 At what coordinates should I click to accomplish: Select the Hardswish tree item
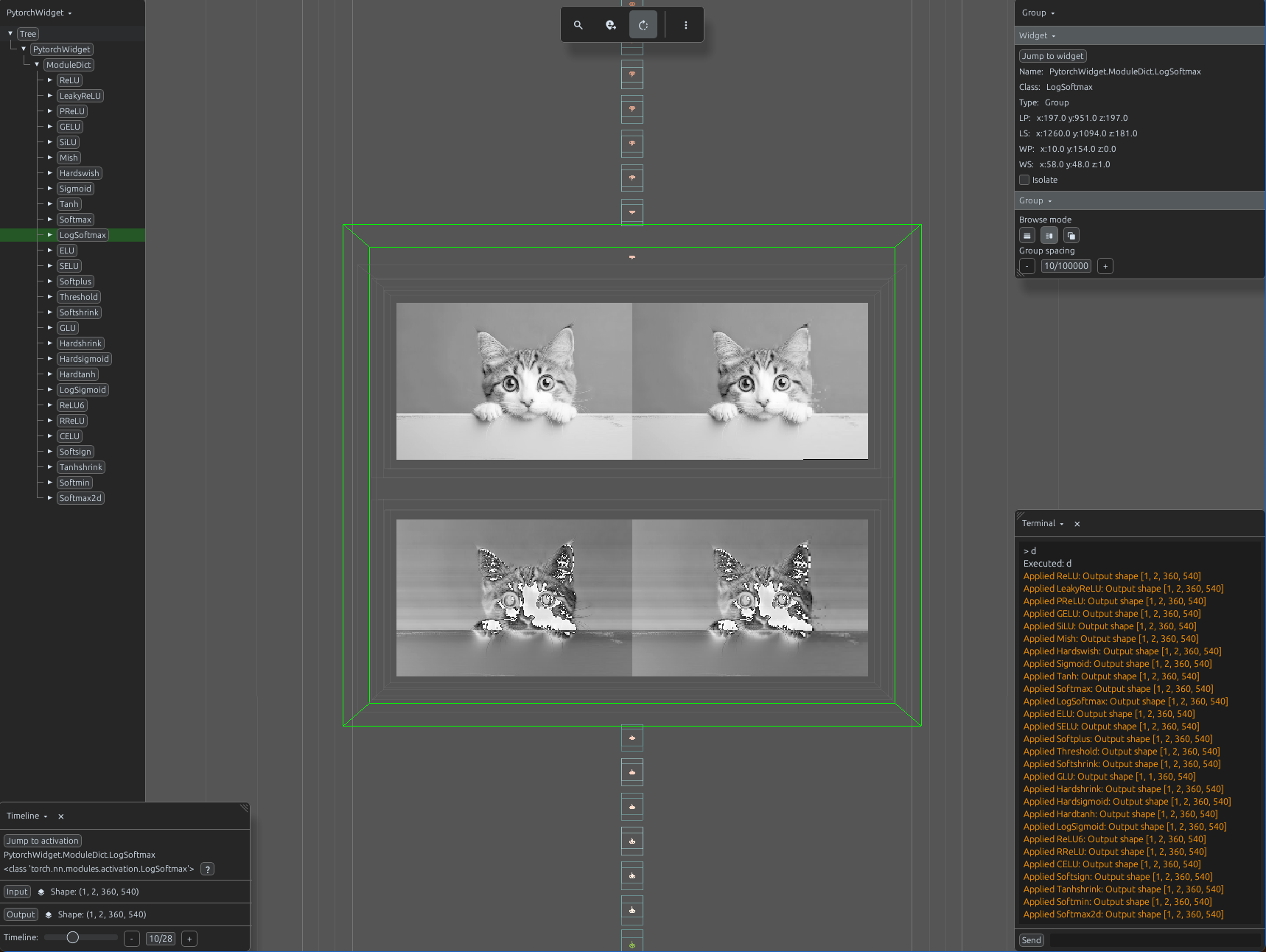coord(80,173)
